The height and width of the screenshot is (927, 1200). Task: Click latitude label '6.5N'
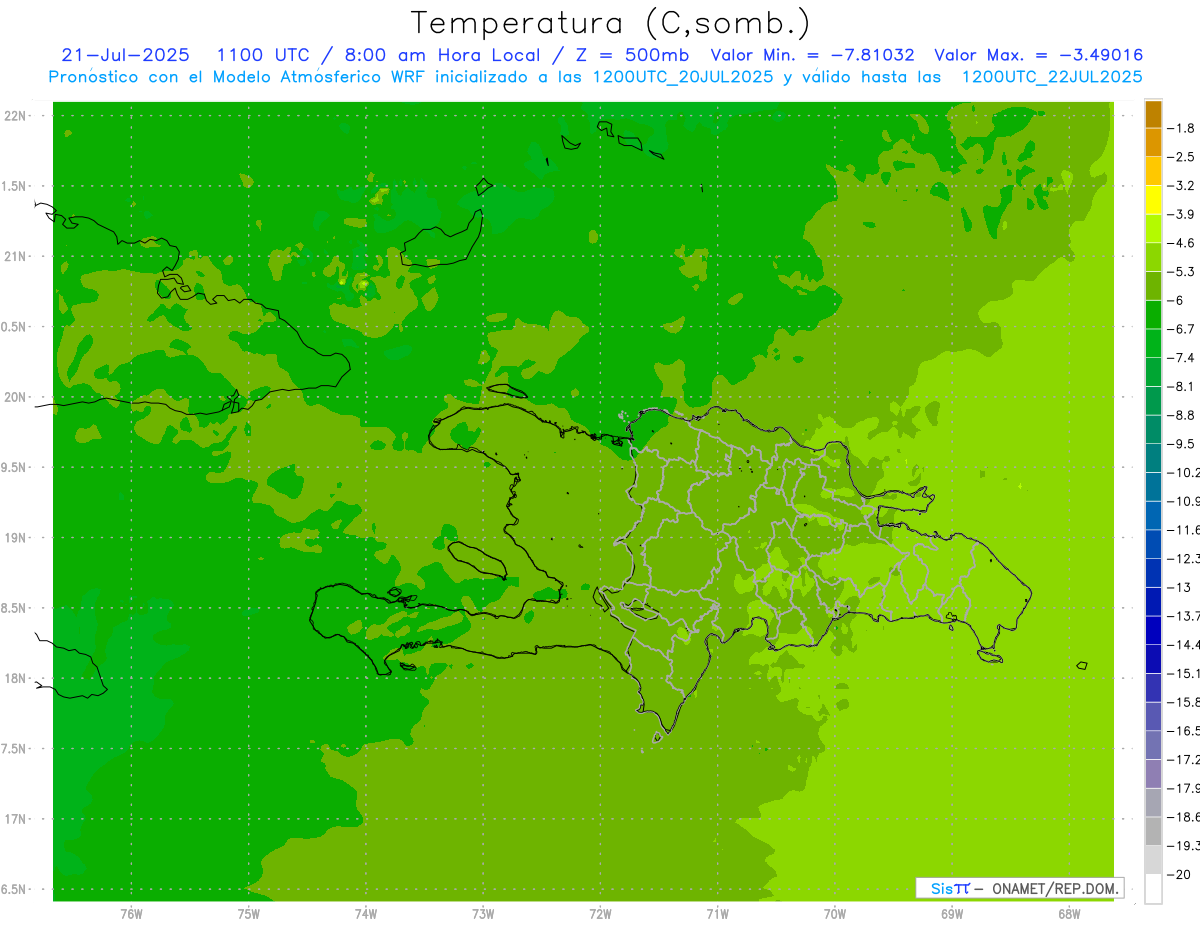pyautogui.click(x=14, y=889)
